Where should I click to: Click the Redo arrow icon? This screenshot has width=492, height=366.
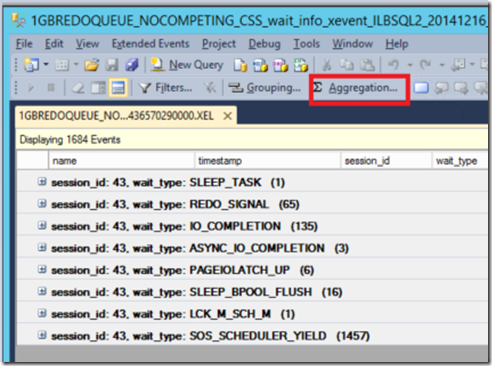click(425, 65)
